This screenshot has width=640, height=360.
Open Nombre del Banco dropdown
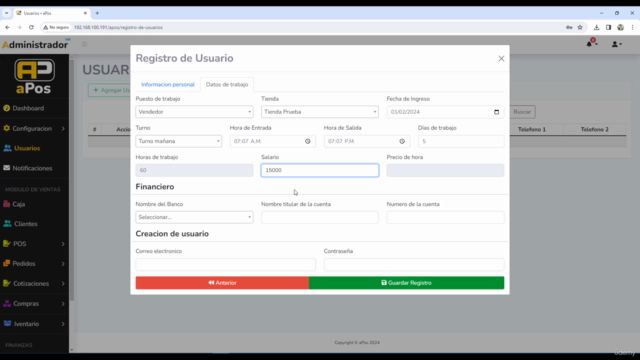[x=194, y=217]
